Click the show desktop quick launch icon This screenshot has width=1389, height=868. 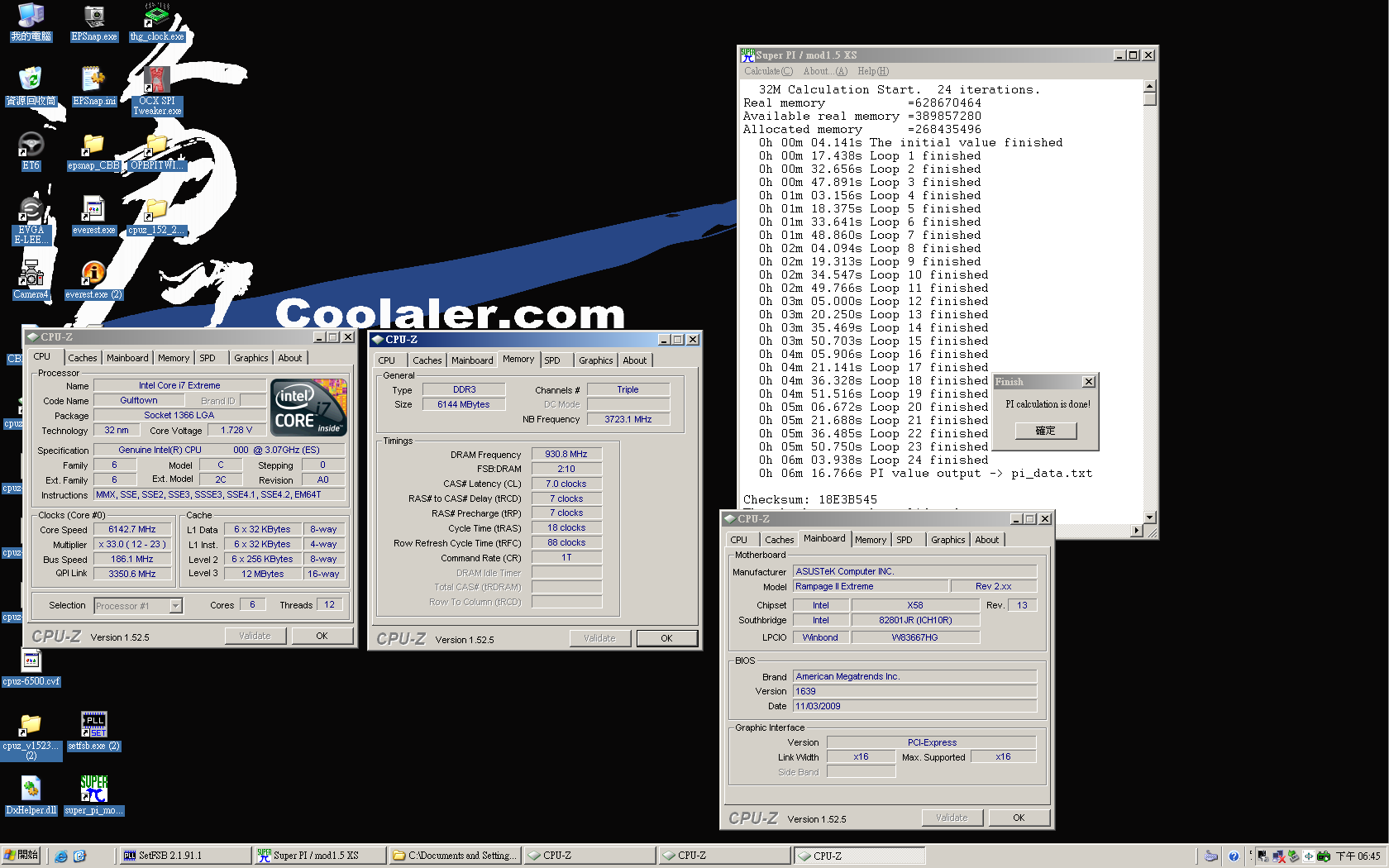[x=79, y=856]
